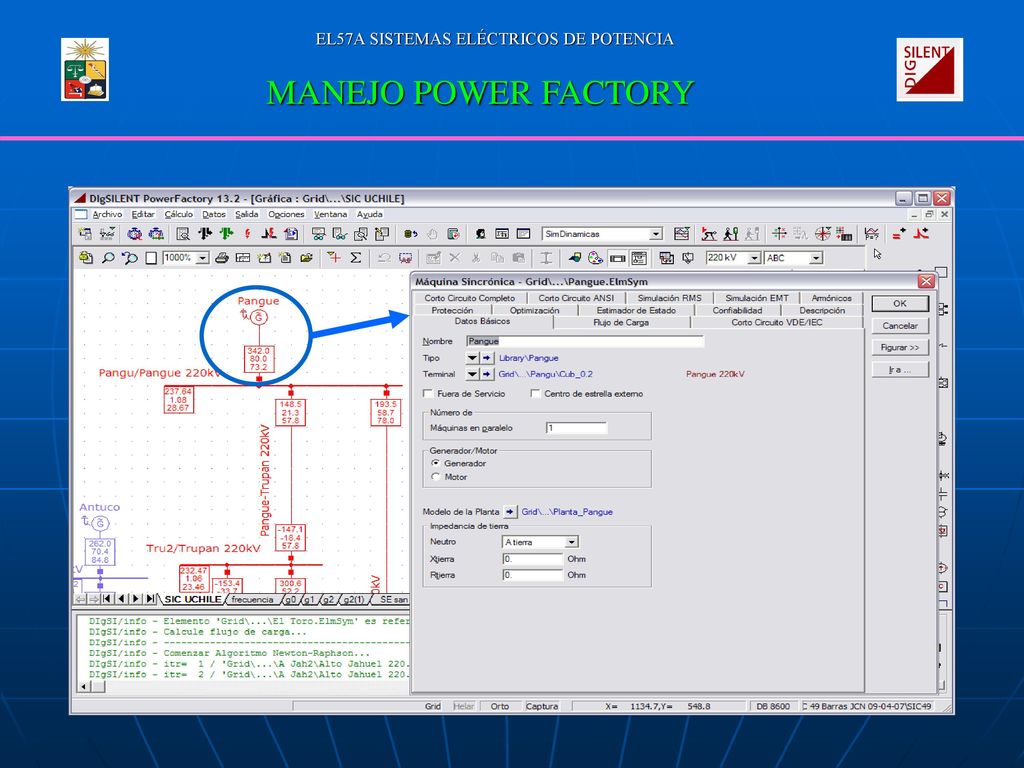1024x768 pixels.
Task: Open the Datos menu
Action: coord(214,214)
